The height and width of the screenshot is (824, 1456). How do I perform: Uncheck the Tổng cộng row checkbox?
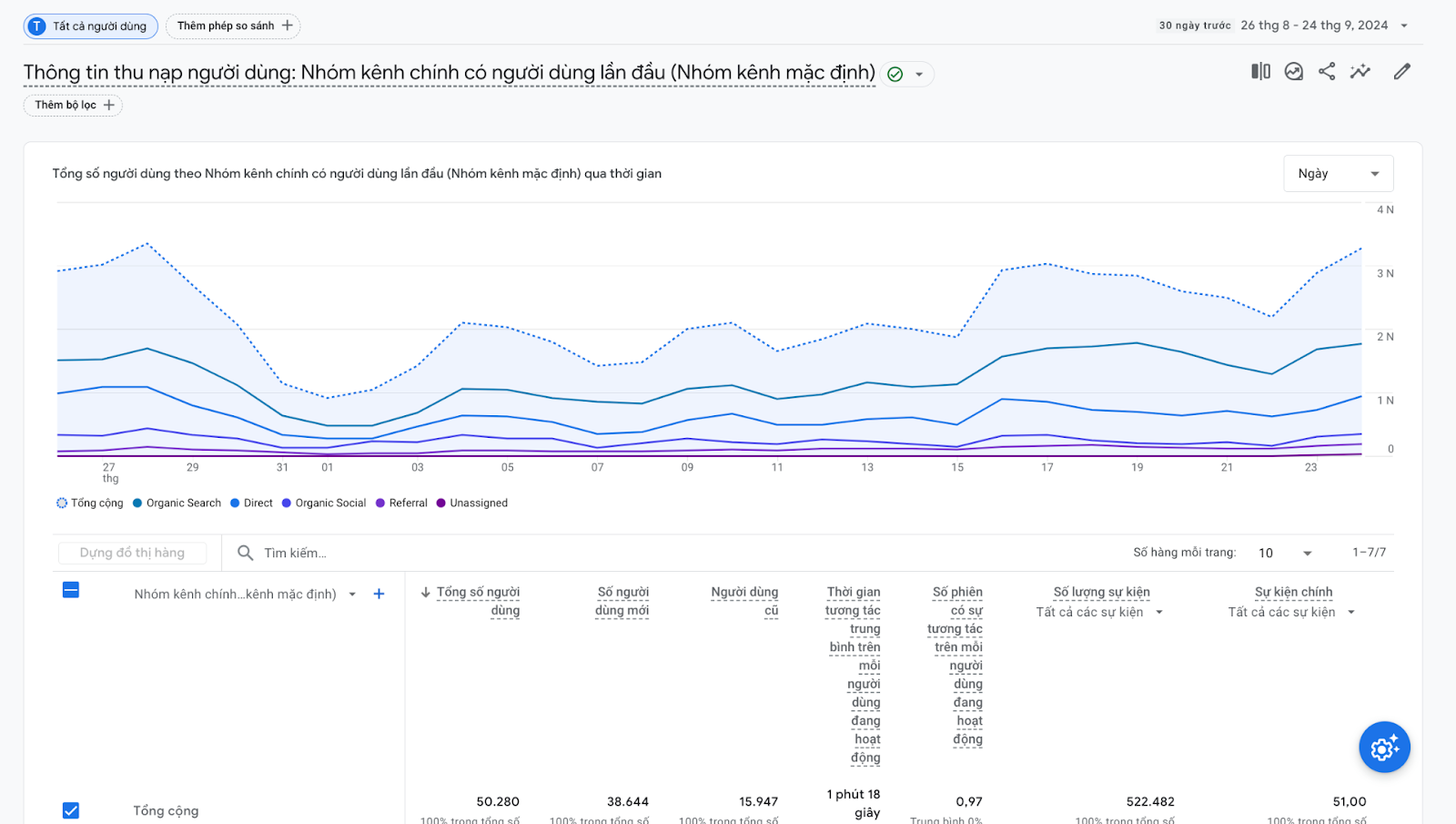click(x=71, y=810)
